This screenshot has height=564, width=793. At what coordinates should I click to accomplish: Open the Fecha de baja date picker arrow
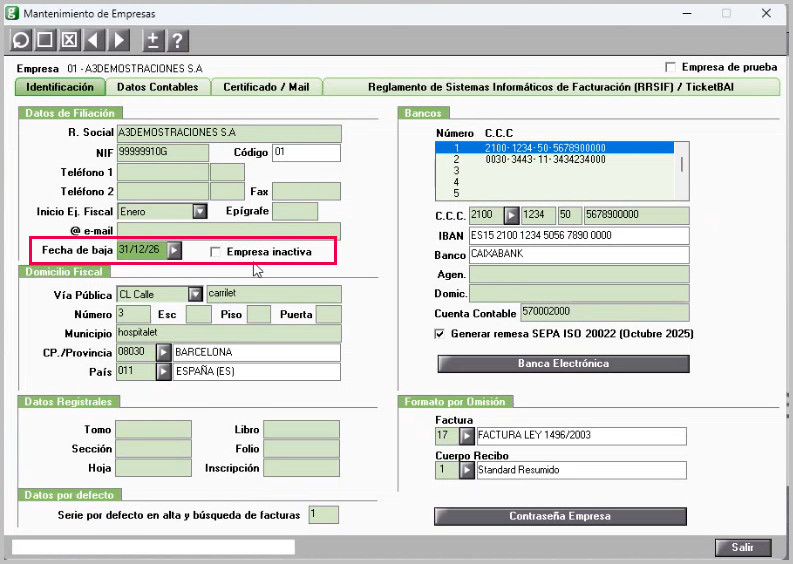tap(174, 250)
